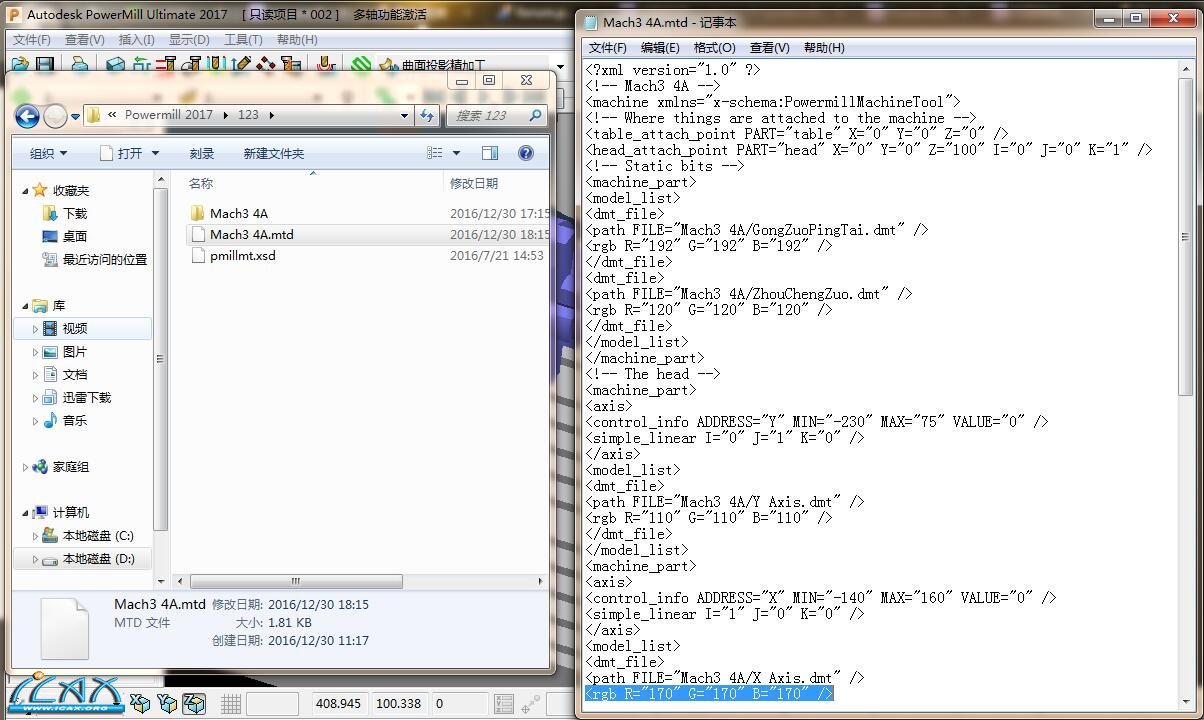Select local disk (D:)
This screenshot has height=720, width=1204.
click(x=89, y=558)
